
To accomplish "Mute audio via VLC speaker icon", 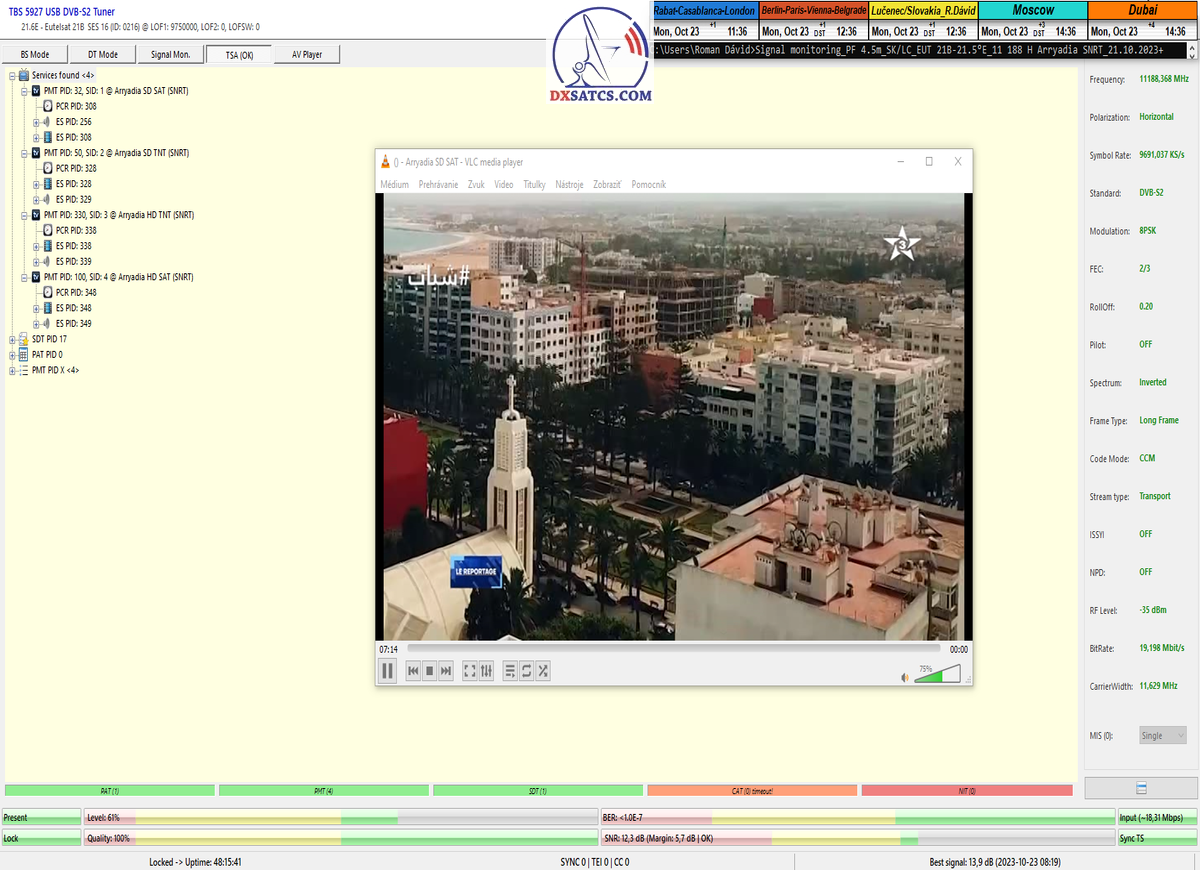I will (905, 677).
